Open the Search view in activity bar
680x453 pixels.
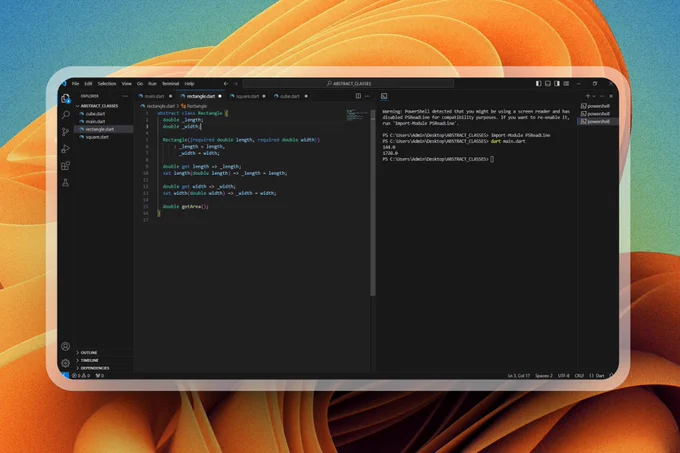click(x=65, y=114)
